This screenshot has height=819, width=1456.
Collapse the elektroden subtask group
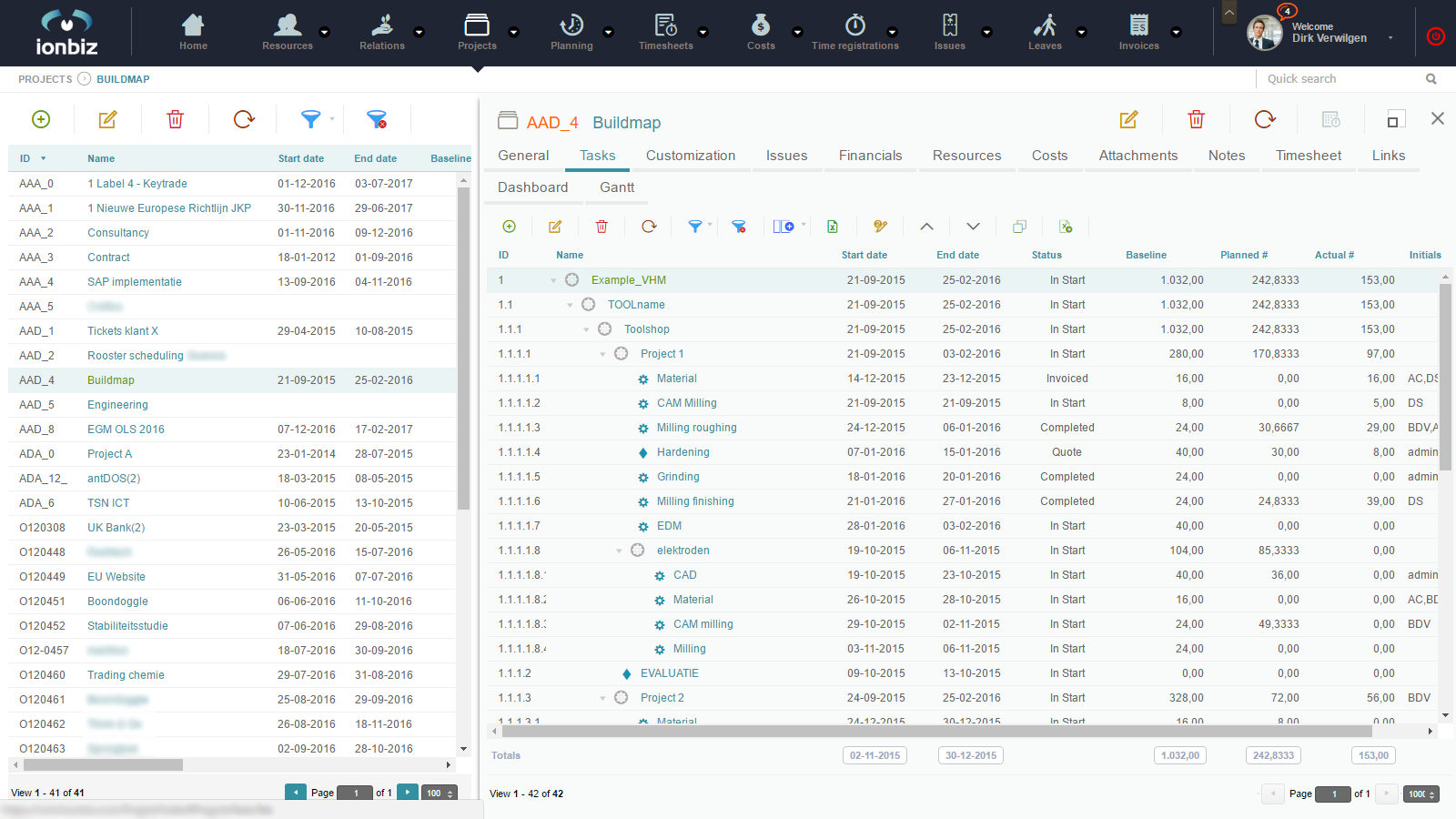pyautogui.click(x=619, y=551)
